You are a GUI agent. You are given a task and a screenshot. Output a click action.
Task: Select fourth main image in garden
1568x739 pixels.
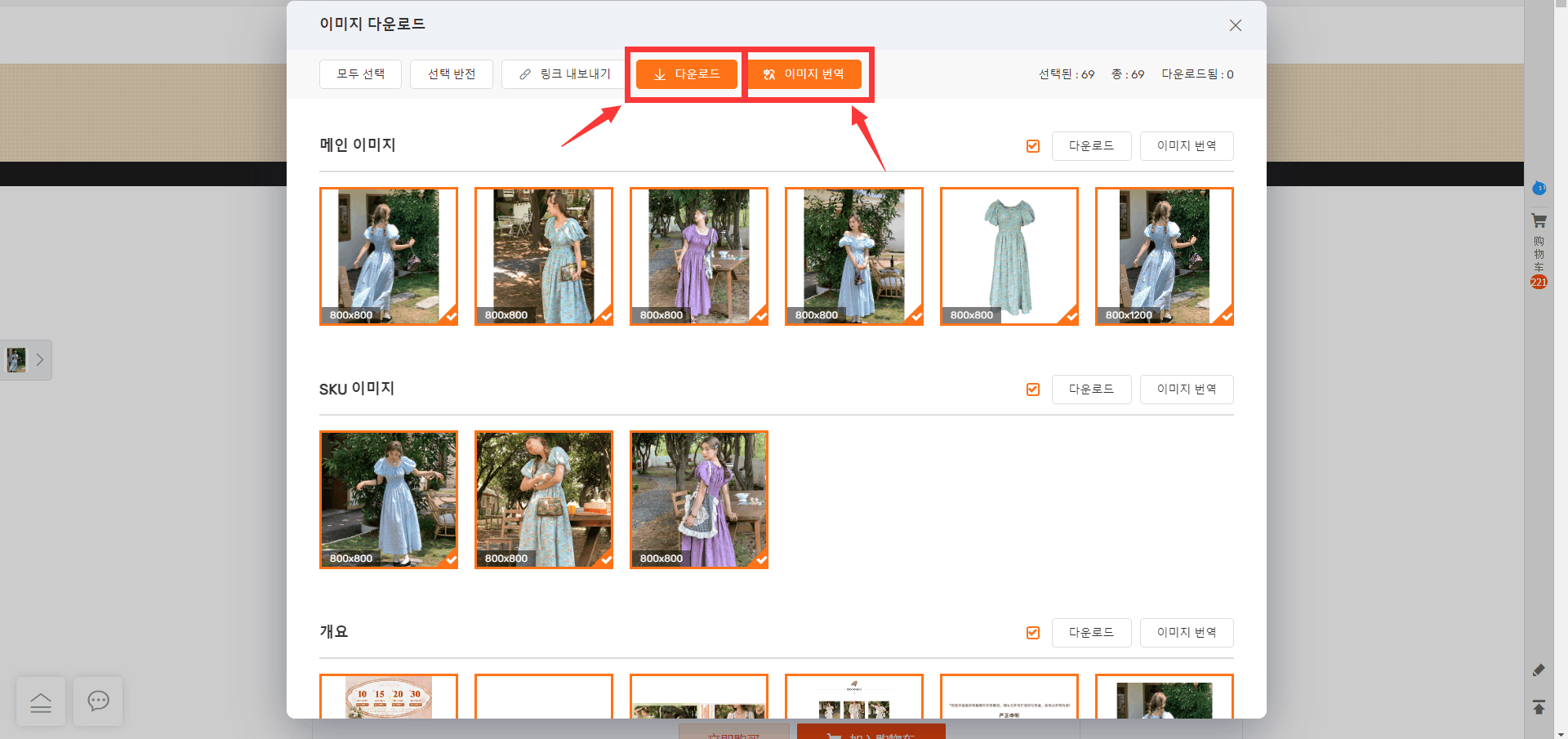854,256
